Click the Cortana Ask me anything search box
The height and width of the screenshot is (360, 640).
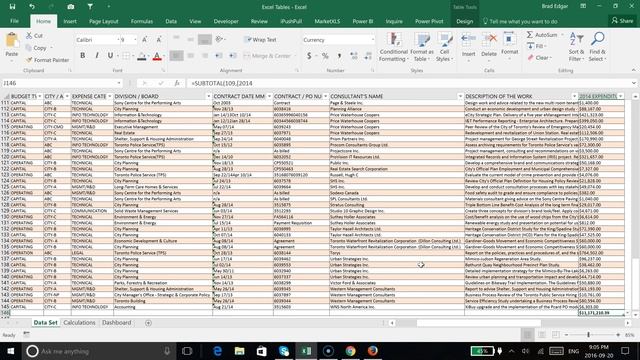click(98, 351)
